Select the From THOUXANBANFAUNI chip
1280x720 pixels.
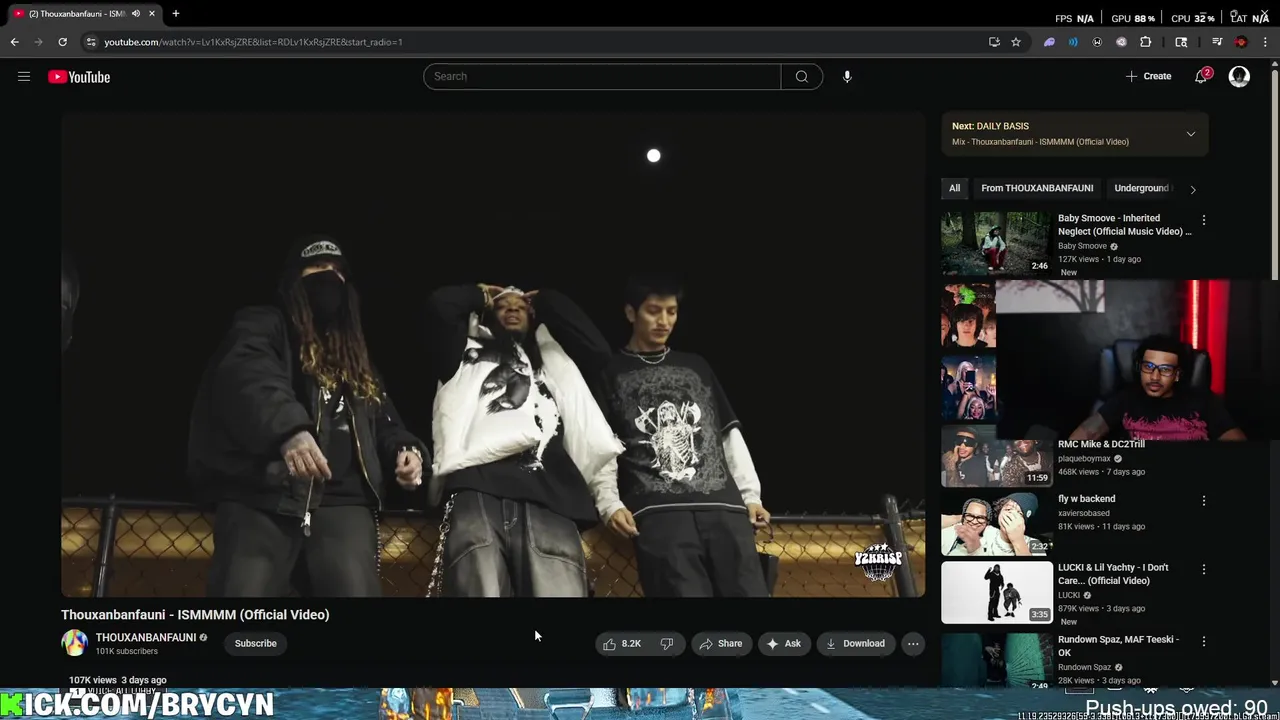pyautogui.click(x=1037, y=188)
